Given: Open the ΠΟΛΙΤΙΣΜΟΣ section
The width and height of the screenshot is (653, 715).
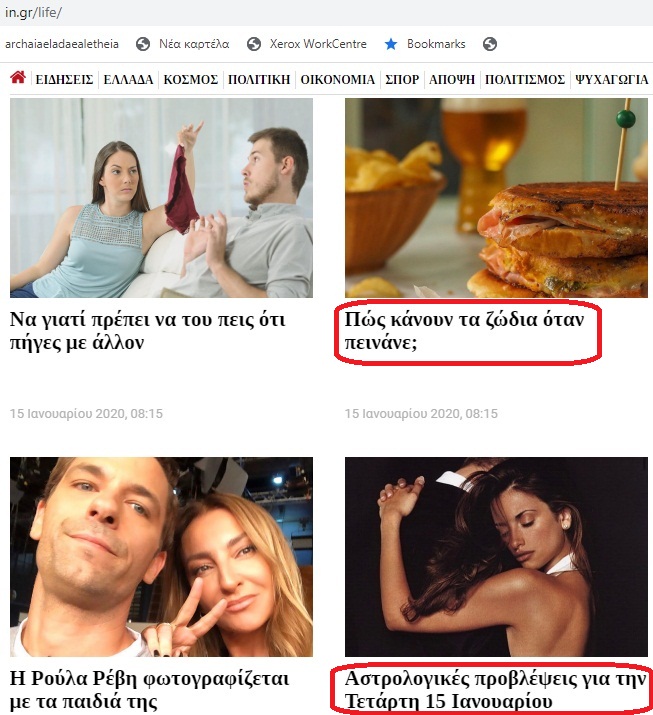Looking at the screenshot, I should (x=525, y=79).
